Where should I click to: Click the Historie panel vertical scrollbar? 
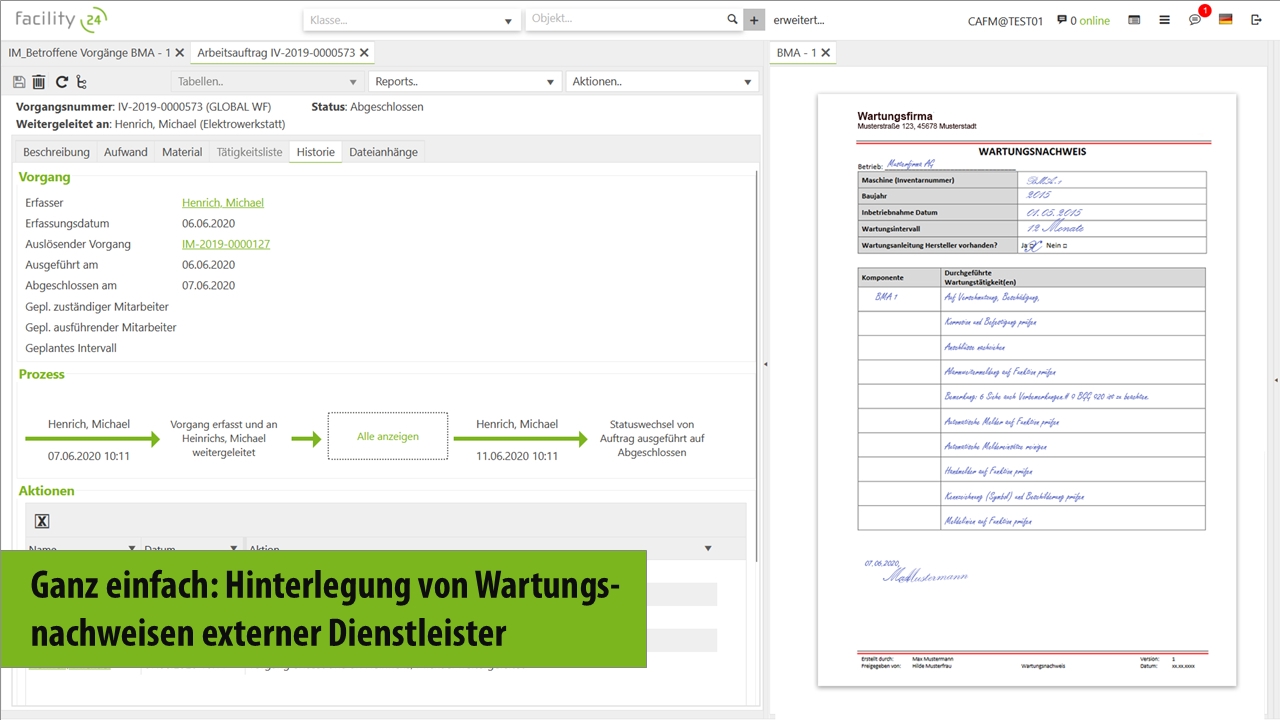(757, 365)
